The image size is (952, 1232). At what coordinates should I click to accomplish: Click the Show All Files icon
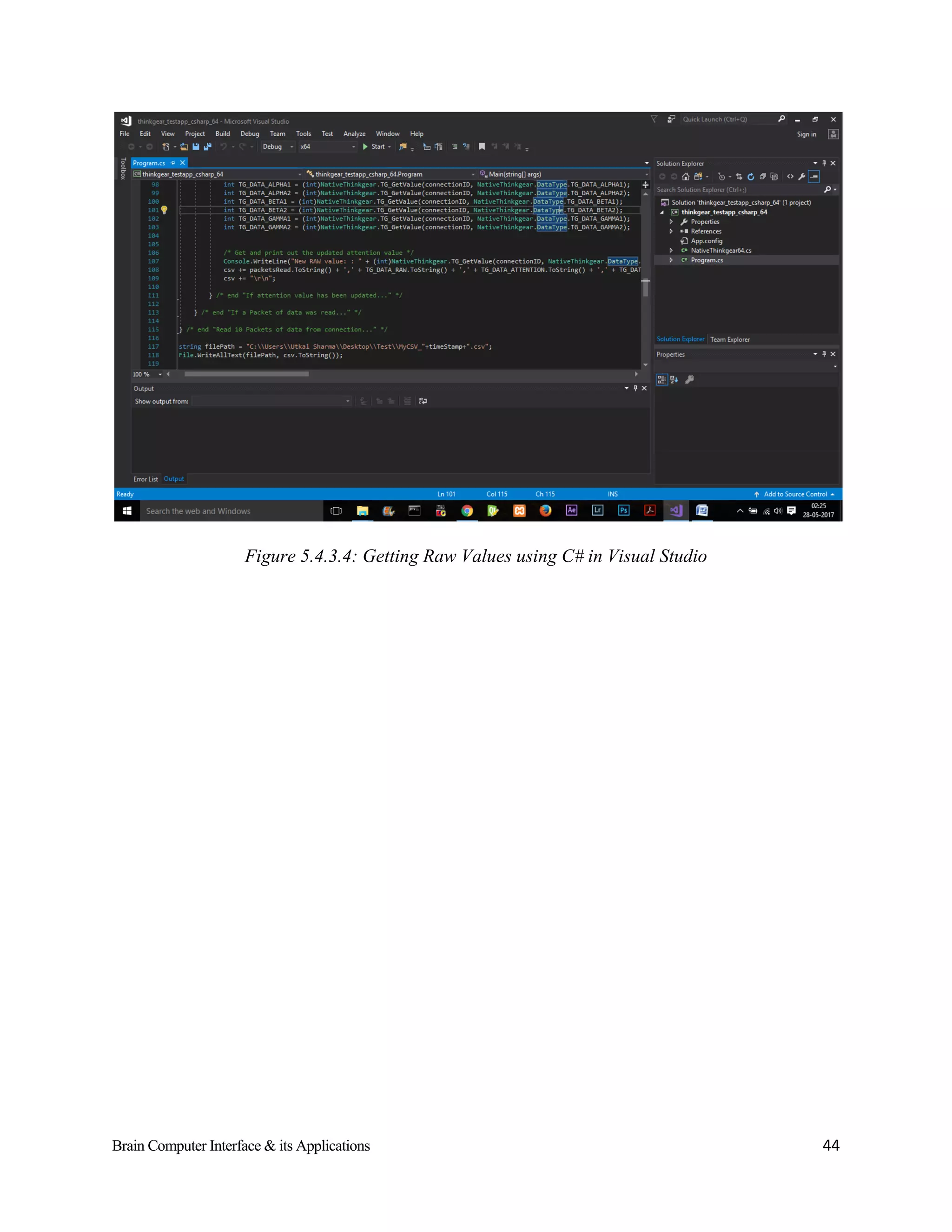pos(774,177)
